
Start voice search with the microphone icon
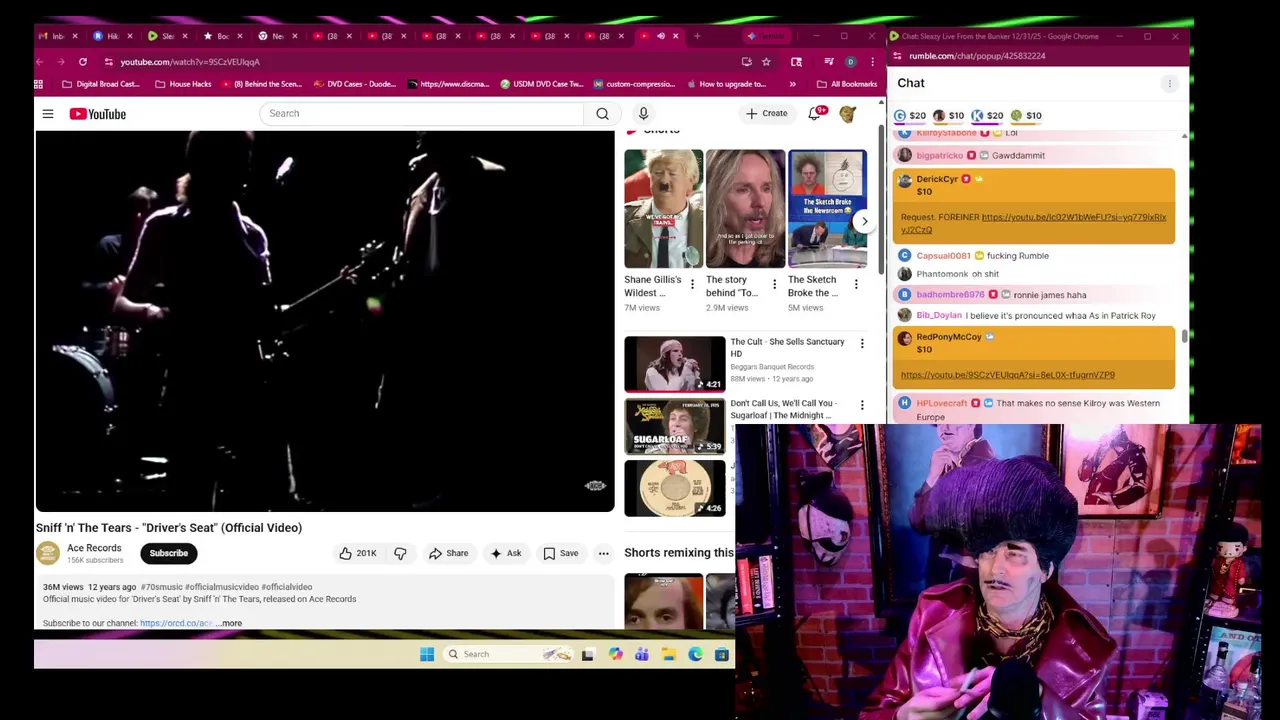pos(643,113)
